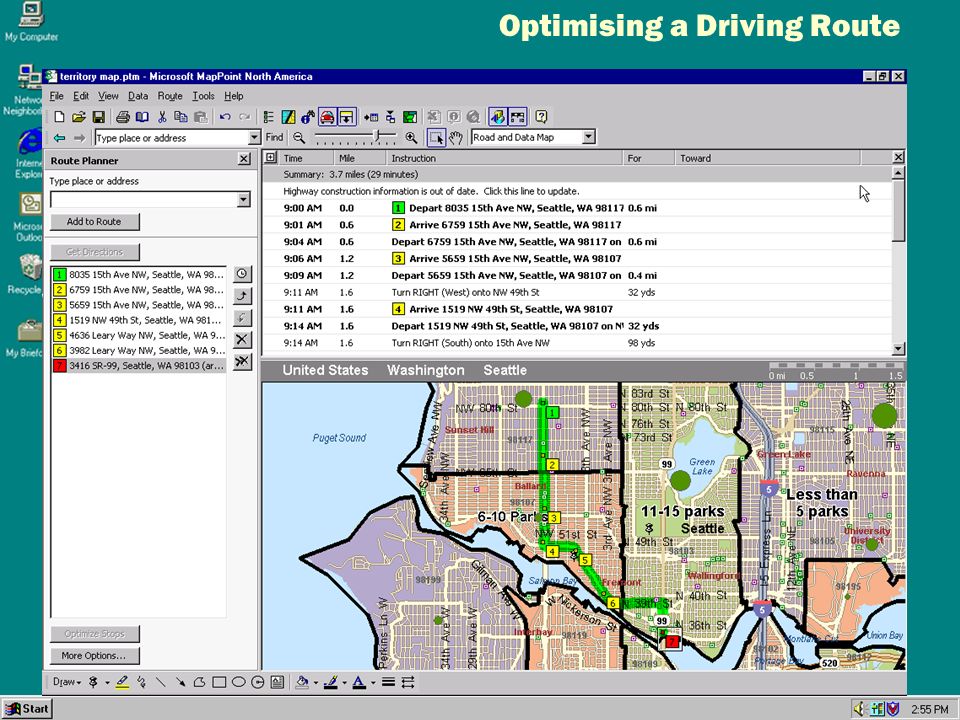Click the More Options button
The image size is (960, 720).
coord(94,655)
